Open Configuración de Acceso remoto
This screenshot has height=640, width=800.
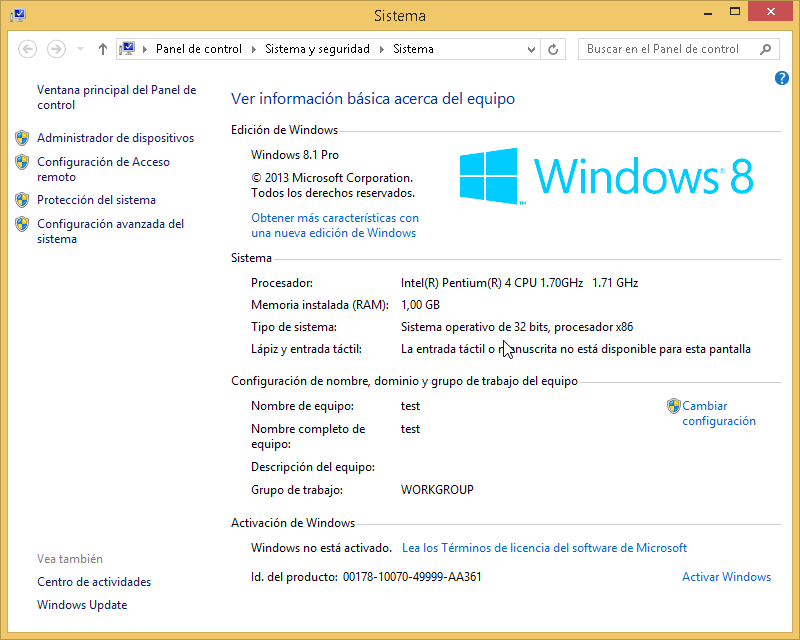tap(103, 169)
